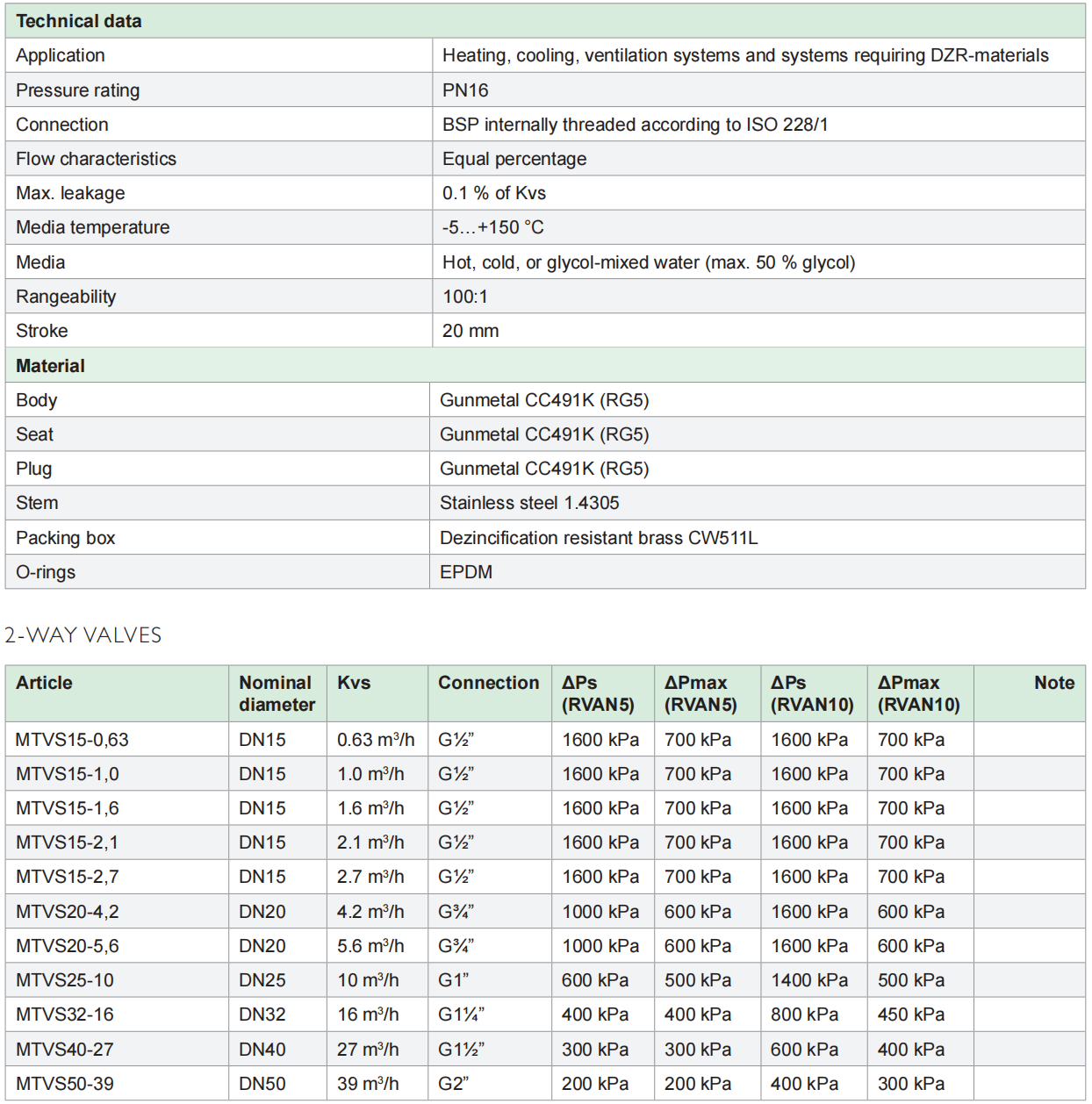Image resolution: width=1092 pixels, height=1104 pixels.
Task: Click the 2-WAY VALVES heading
Action: pos(83,635)
